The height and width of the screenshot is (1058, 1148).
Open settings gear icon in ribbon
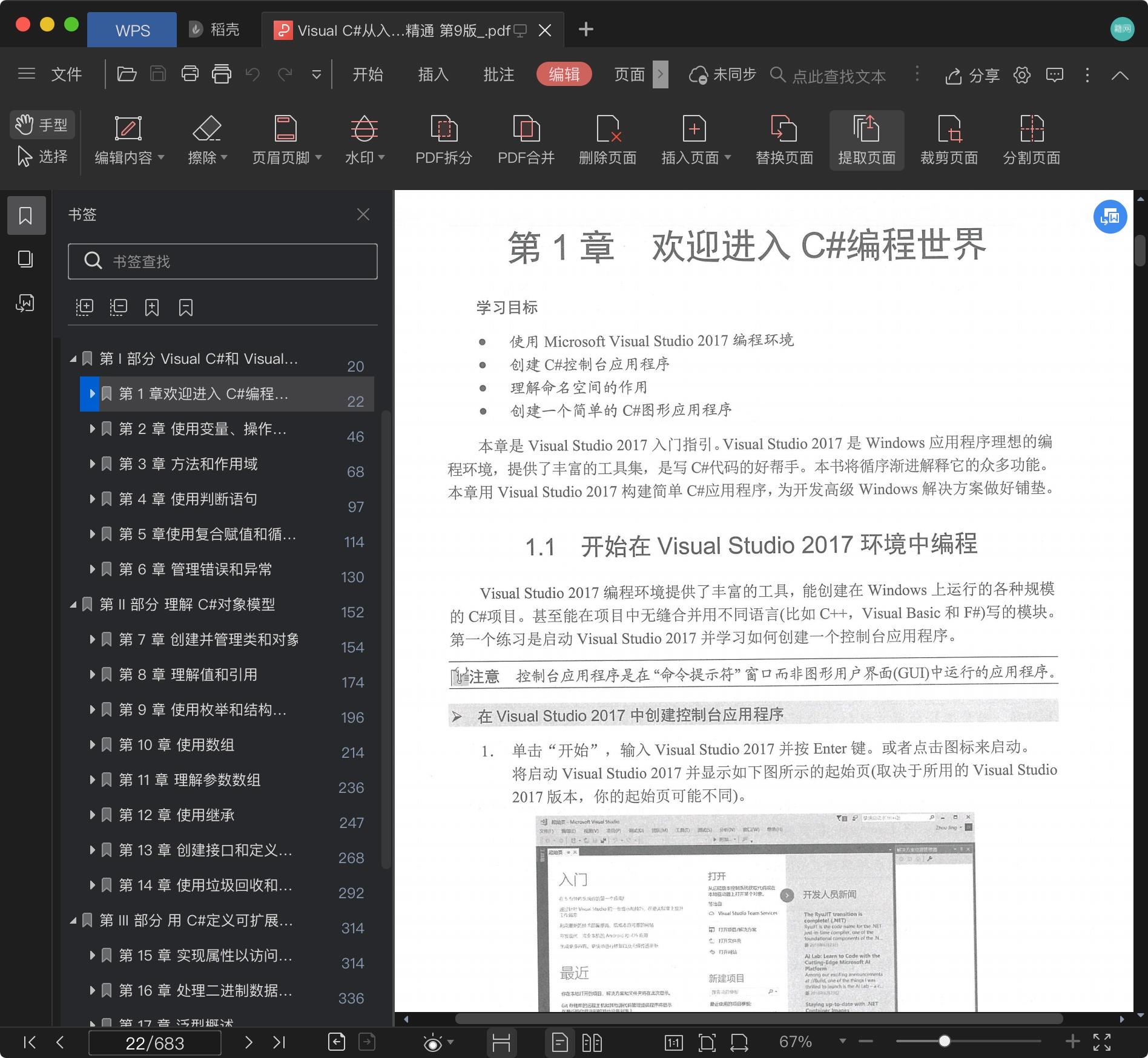pyautogui.click(x=1022, y=75)
